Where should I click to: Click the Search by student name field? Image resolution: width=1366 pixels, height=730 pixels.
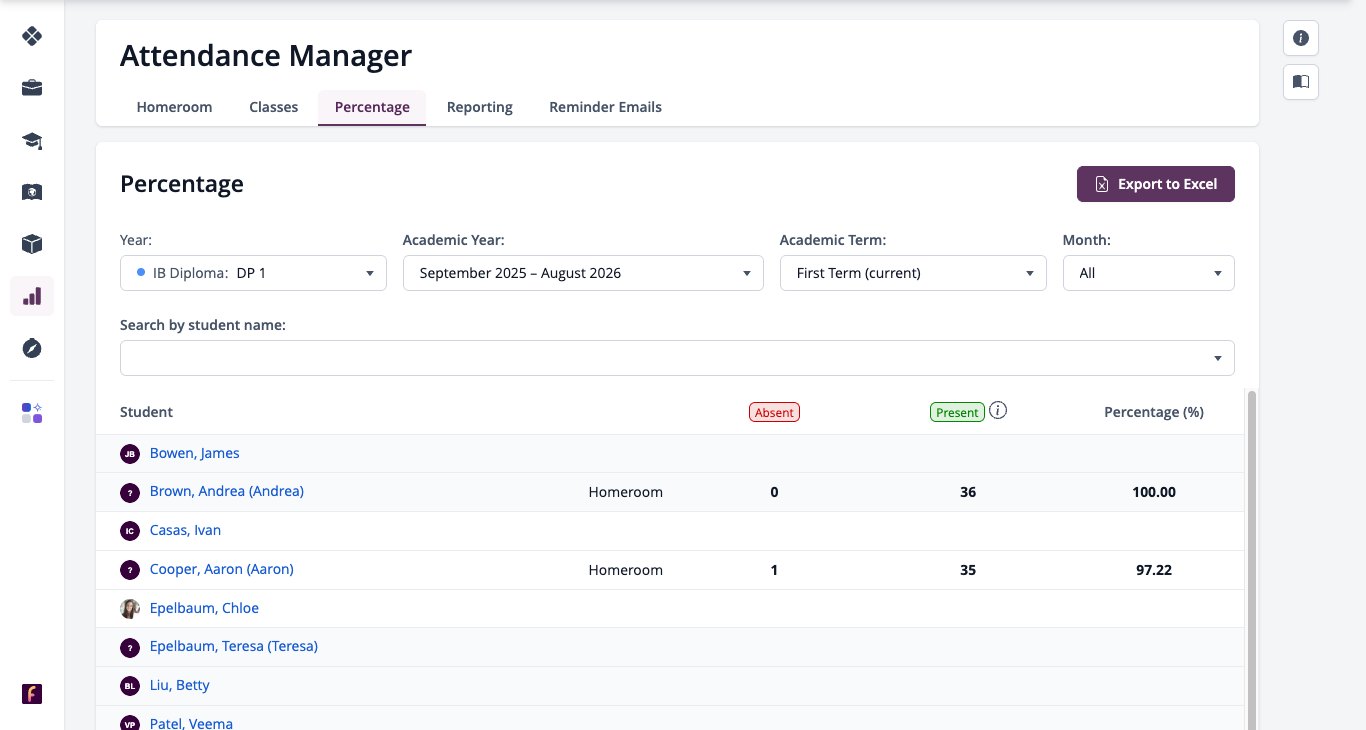tap(677, 358)
